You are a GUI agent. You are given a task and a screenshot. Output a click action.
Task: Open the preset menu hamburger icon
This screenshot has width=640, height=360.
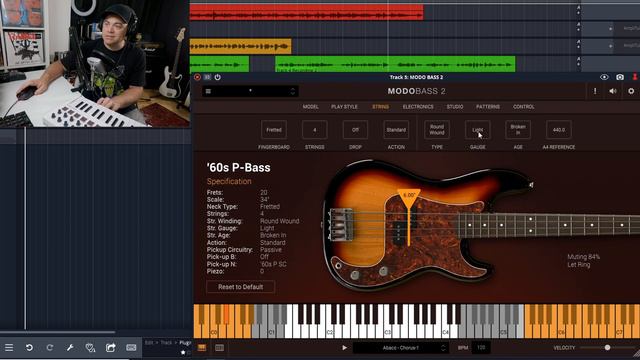coord(208,91)
